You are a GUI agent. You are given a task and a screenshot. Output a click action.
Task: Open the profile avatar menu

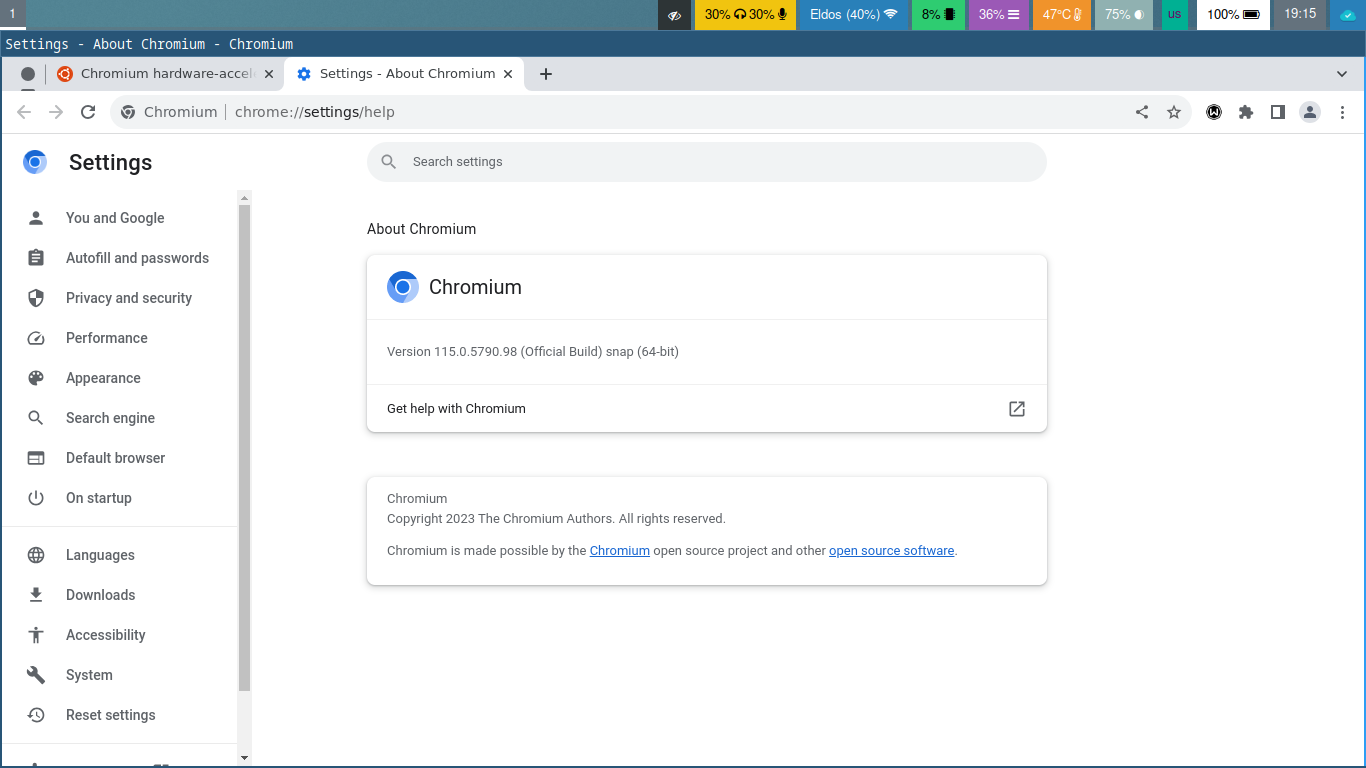click(x=1310, y=112)
